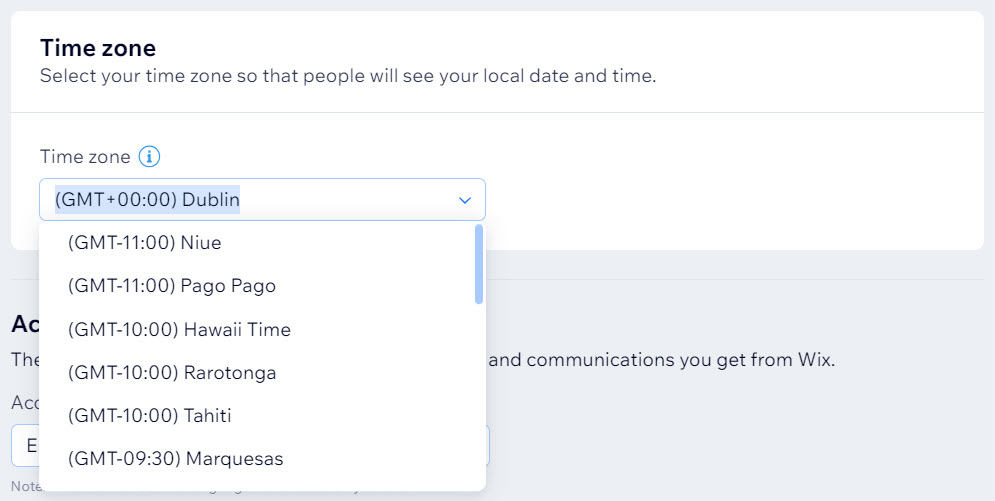Click the Time zone info icon
This screenshot has height=501, width=995.
pyautogui.click(x=149, y=156)
